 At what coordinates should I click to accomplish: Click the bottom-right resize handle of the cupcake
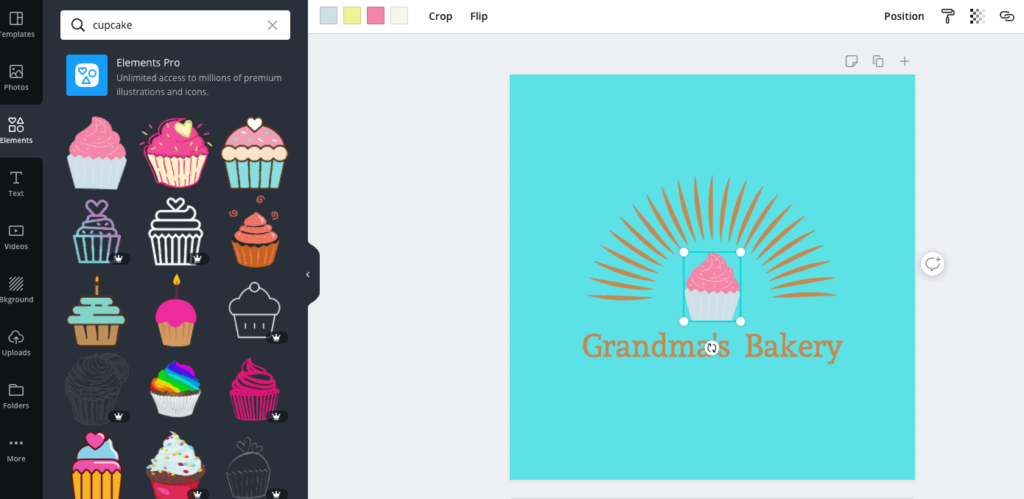coord(741,321)
